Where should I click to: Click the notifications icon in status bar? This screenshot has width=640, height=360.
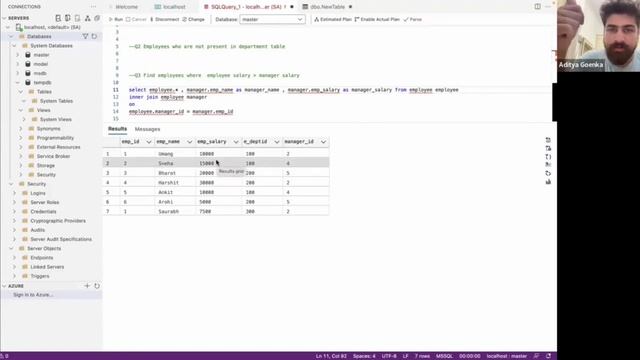(x=548, y=356)
